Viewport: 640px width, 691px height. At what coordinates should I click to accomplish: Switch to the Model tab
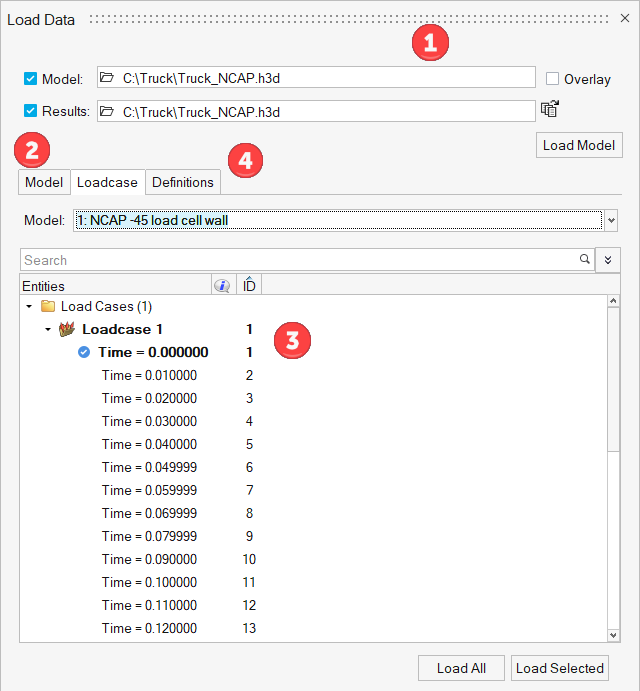click(x=44, y=182)
